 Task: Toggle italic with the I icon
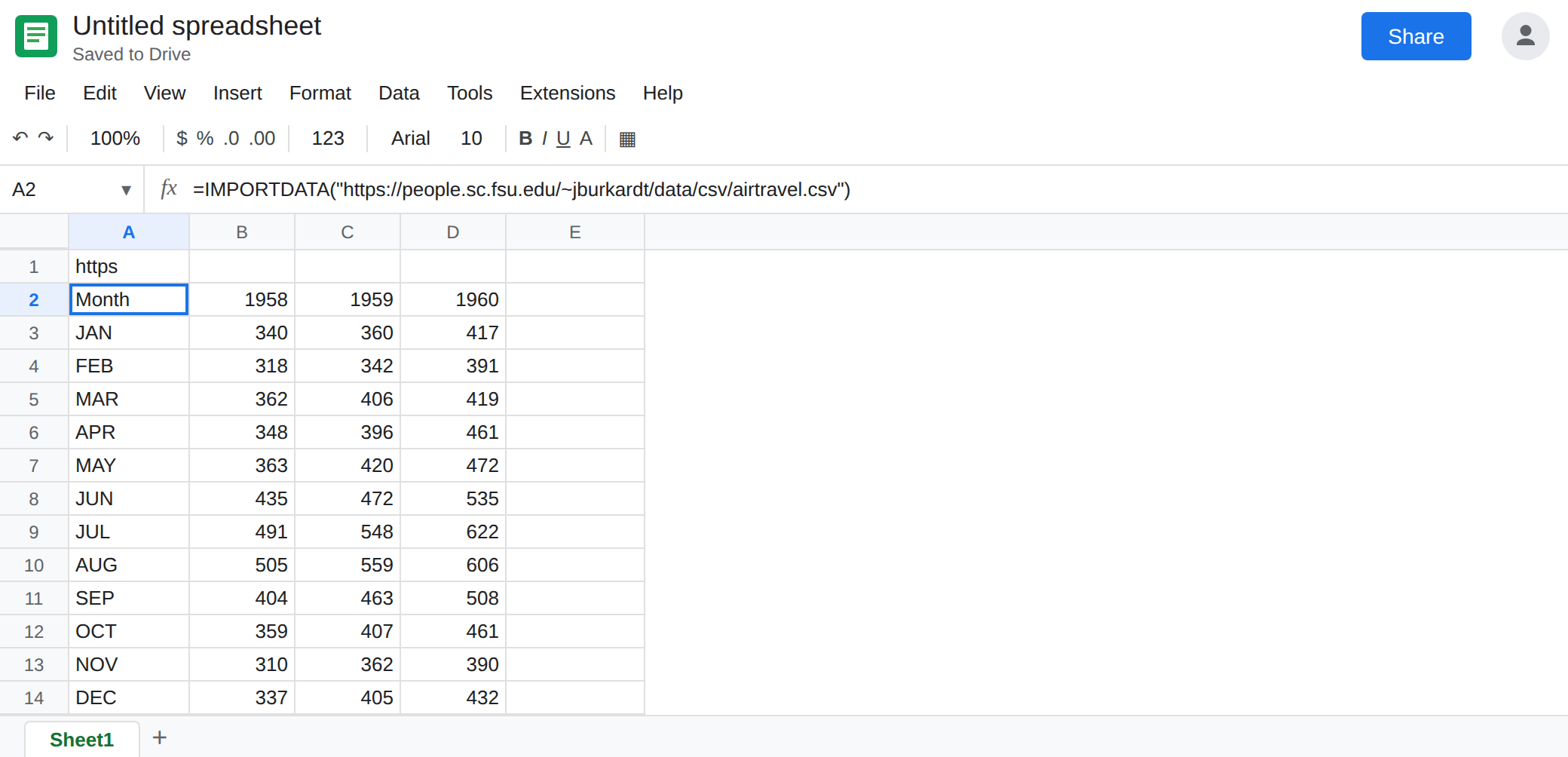(544, 138)
